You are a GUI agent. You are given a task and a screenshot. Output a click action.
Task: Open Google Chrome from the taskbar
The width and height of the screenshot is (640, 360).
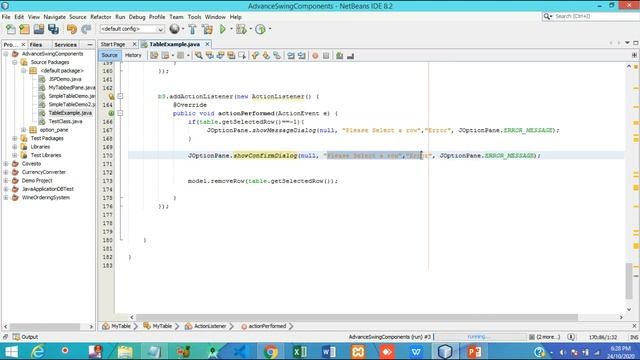pyautogui.click(x=270, y=351)
